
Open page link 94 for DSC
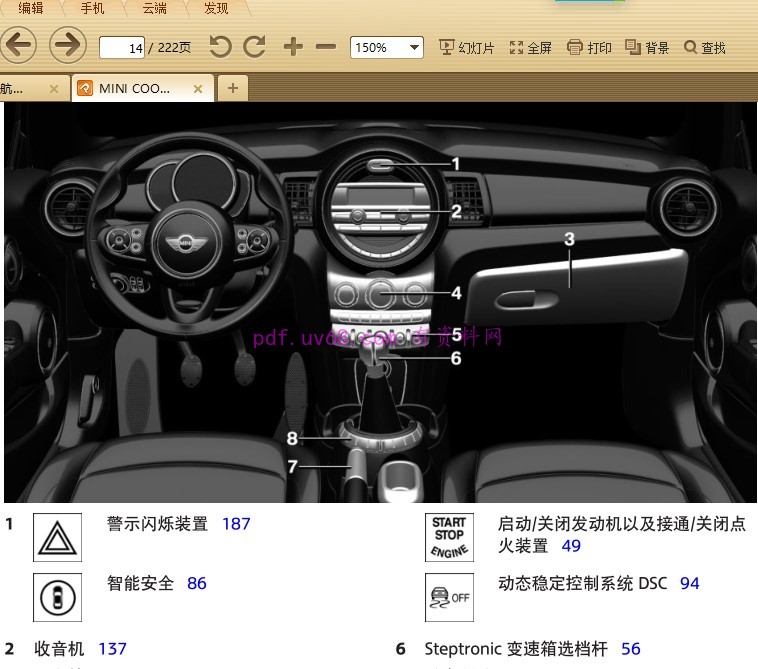pos(689,583)
